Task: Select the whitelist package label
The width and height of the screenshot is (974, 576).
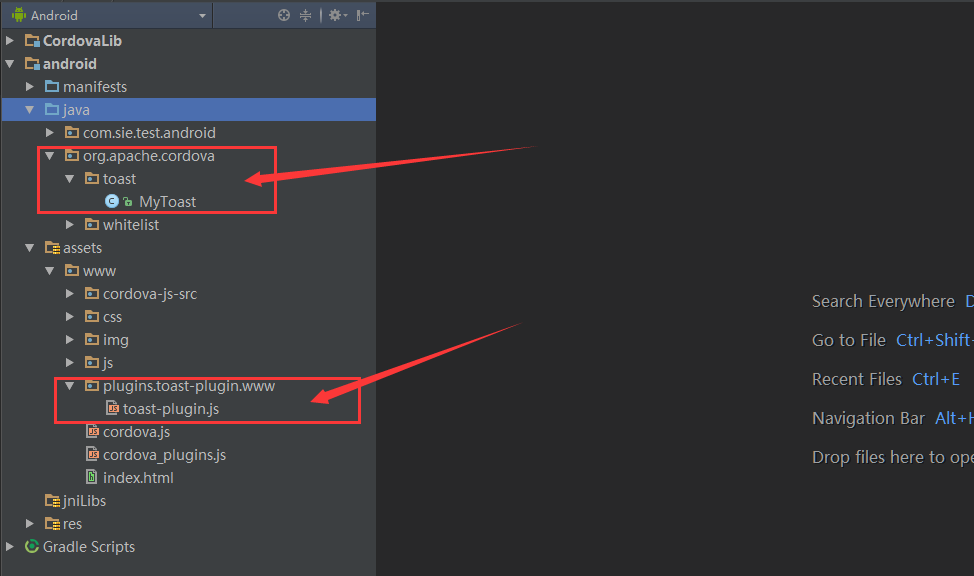Action: click(x=131, y=225)
